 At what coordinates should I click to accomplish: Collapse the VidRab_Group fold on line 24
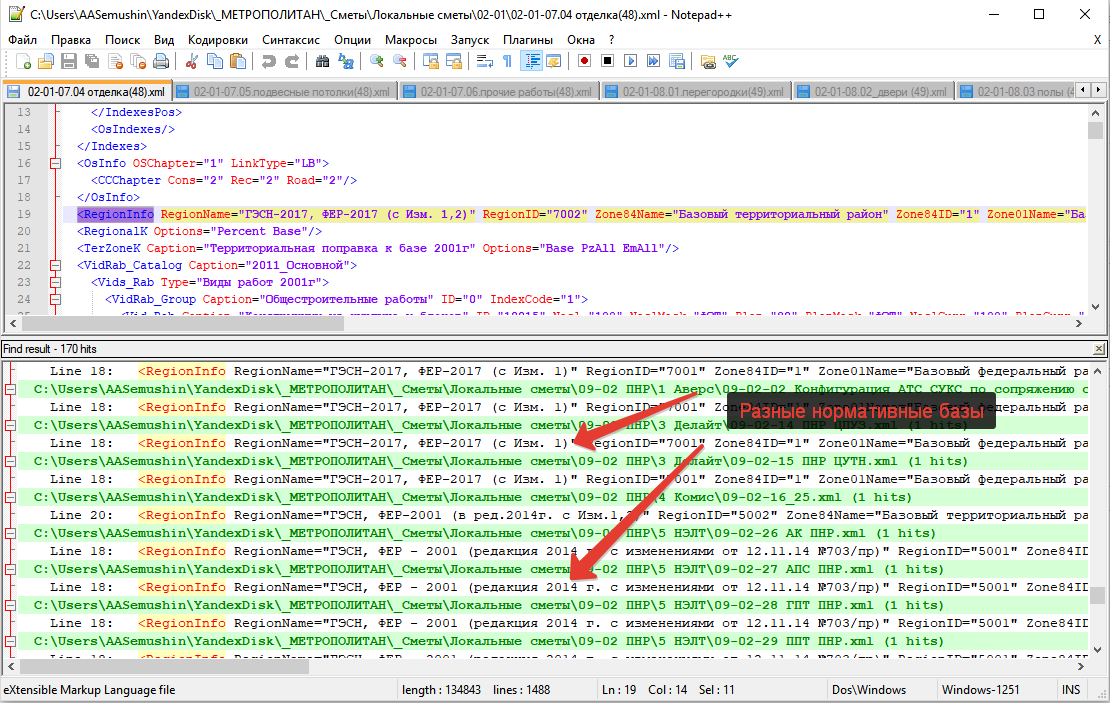point(55,299)
